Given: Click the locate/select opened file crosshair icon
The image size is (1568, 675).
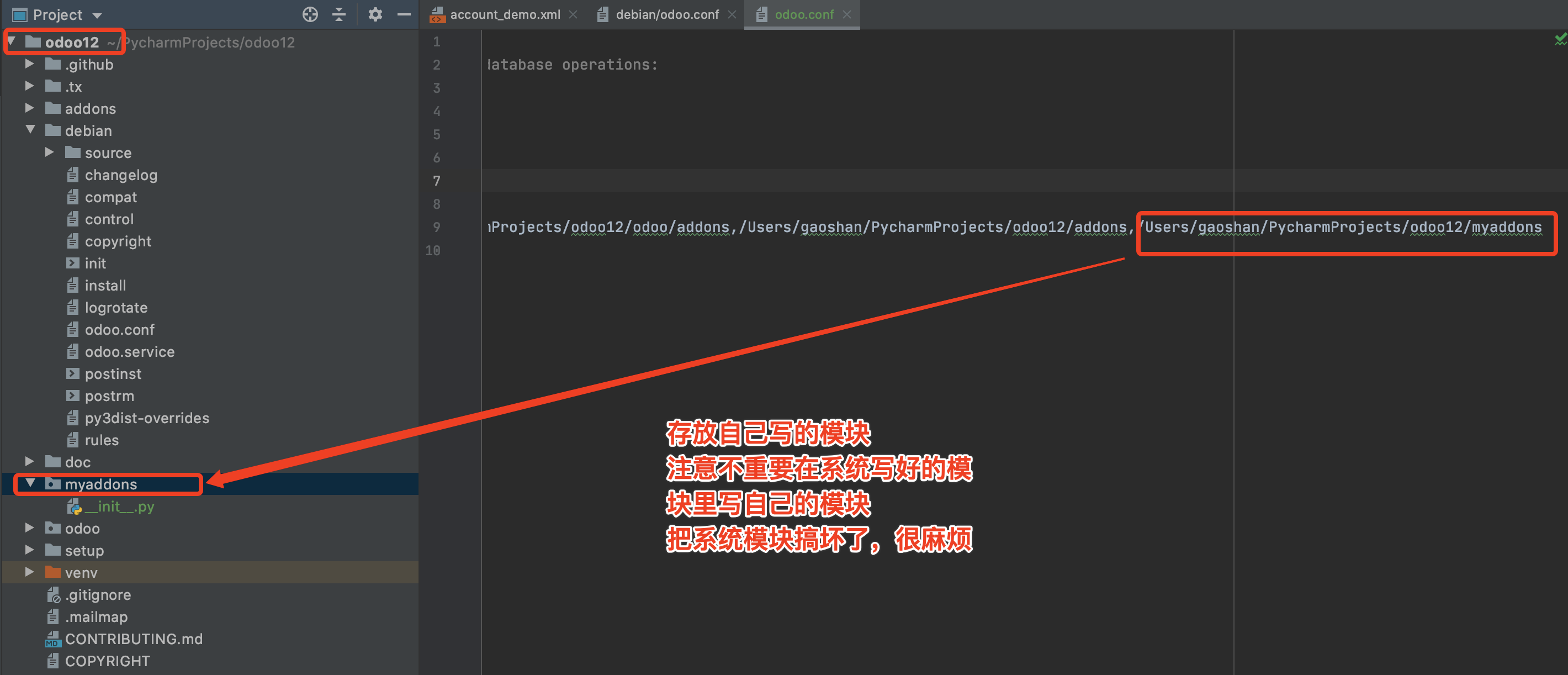Looking at the screenshot, I should 310,14.
